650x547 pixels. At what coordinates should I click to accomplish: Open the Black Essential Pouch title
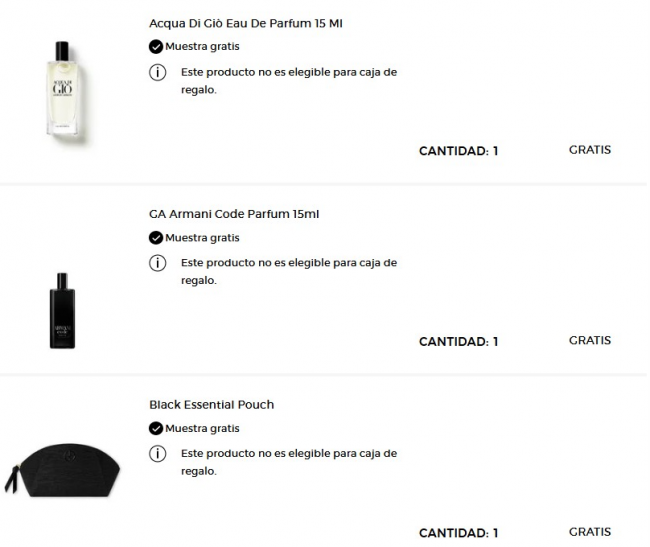point(211,405)
